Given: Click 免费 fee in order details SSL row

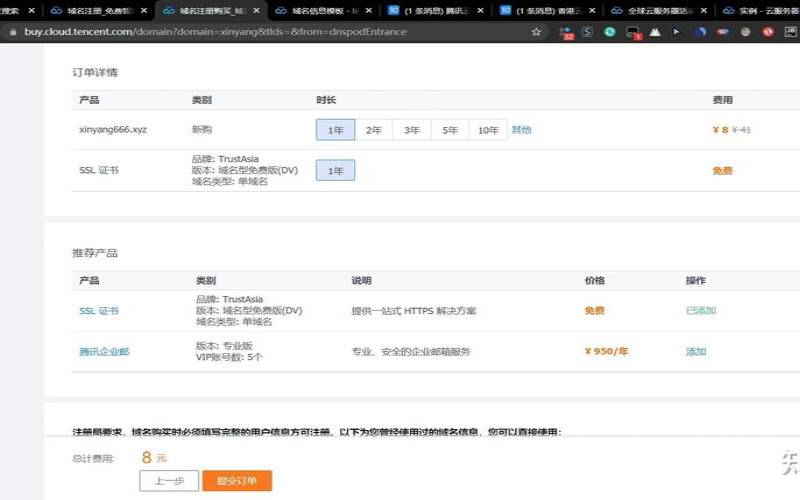Looking at the screenshot, I should pos(722,170).
